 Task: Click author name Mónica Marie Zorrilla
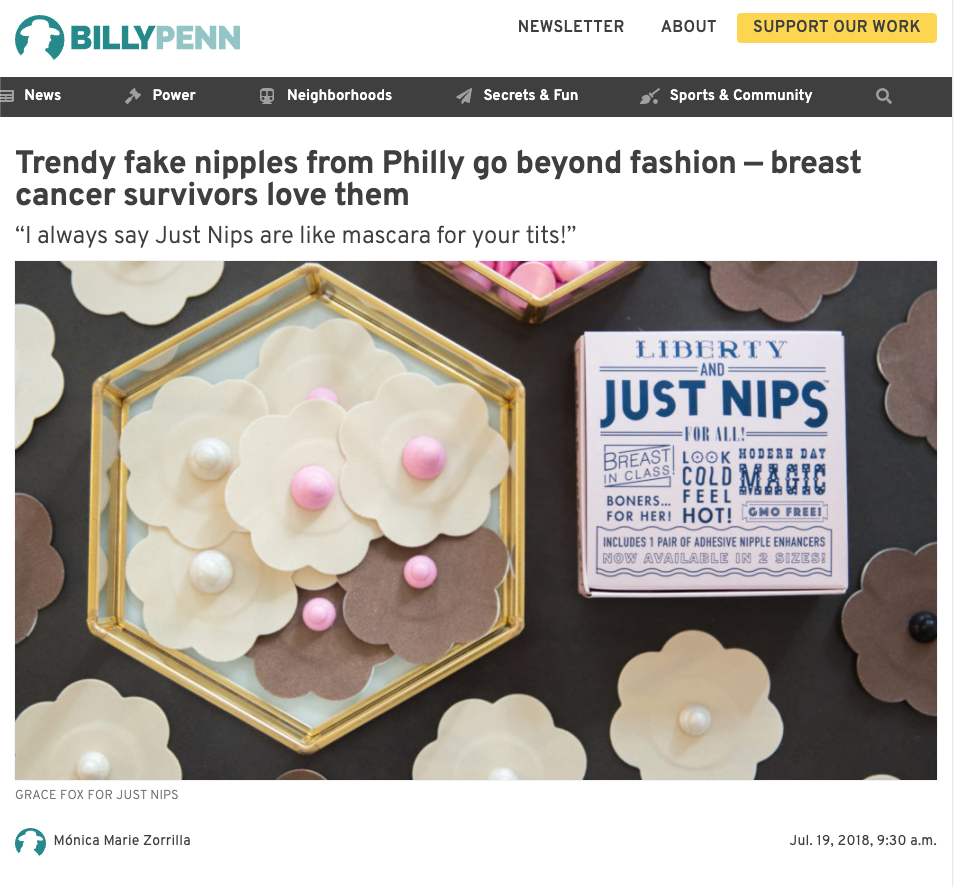coord(122,840)
